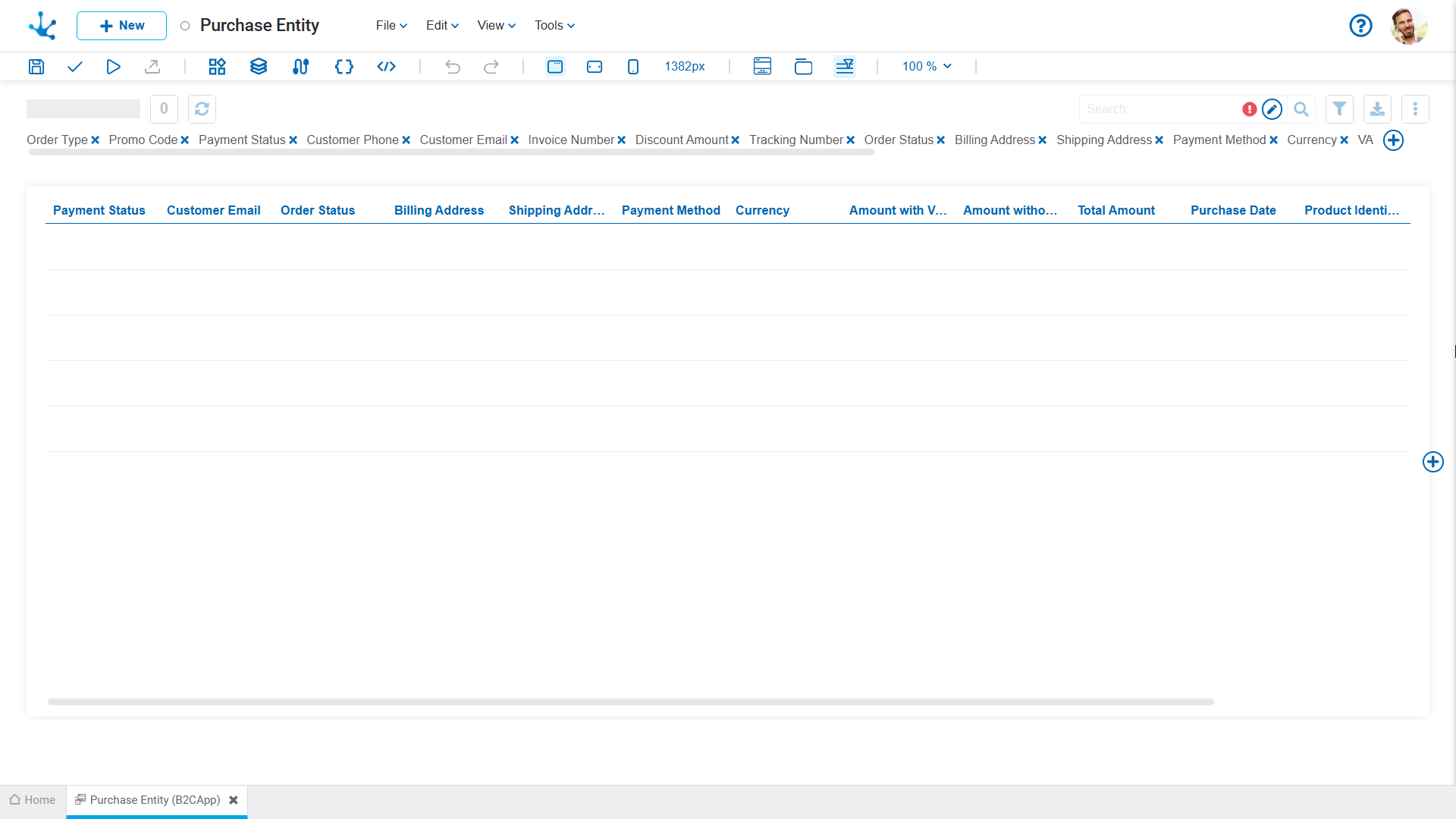1456x819 pixels.
Task: Click the width input field 1382px
Action: (x=685, y=66)
